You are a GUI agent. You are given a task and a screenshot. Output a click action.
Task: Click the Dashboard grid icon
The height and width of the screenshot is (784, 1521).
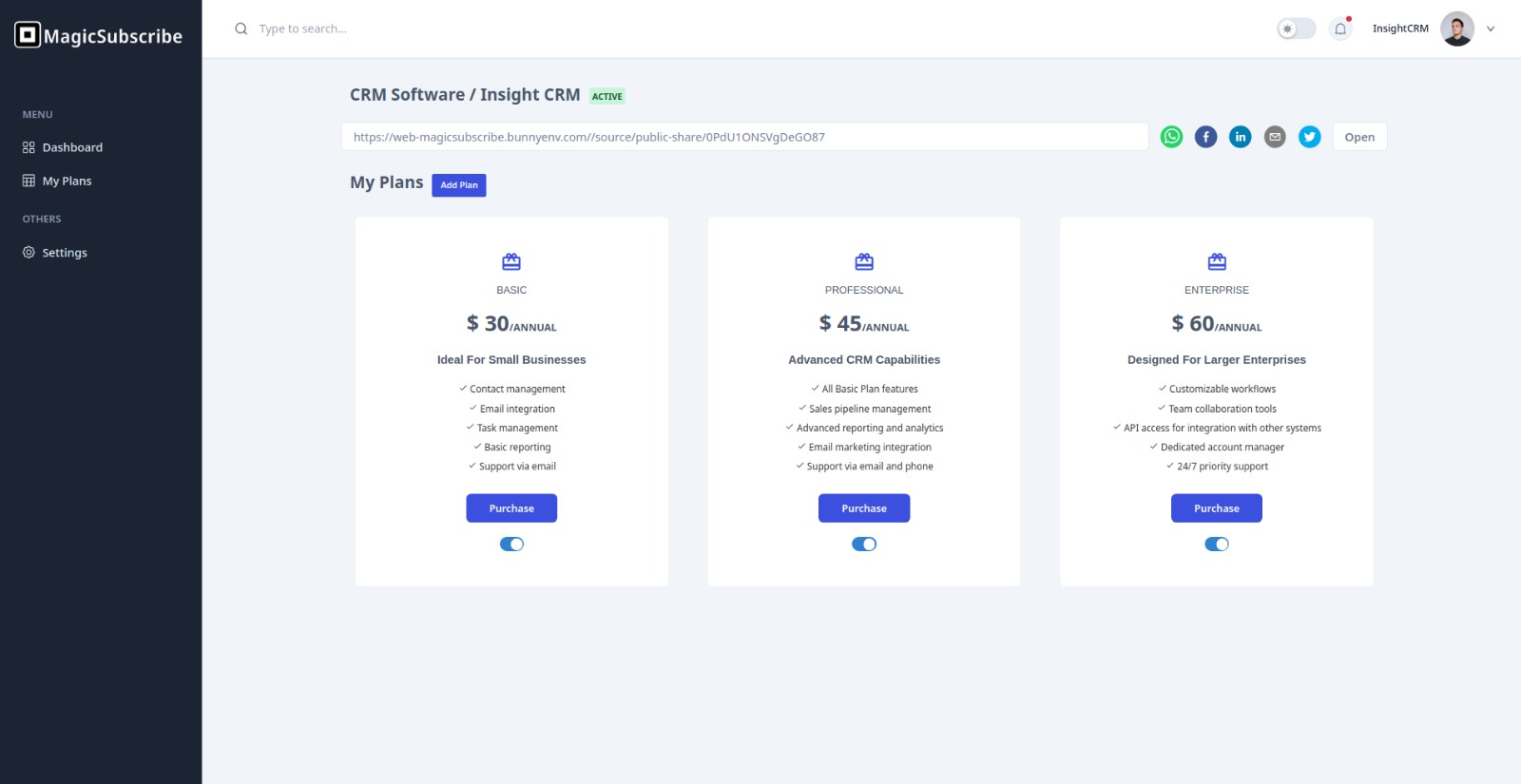click(x=29, y=147)
